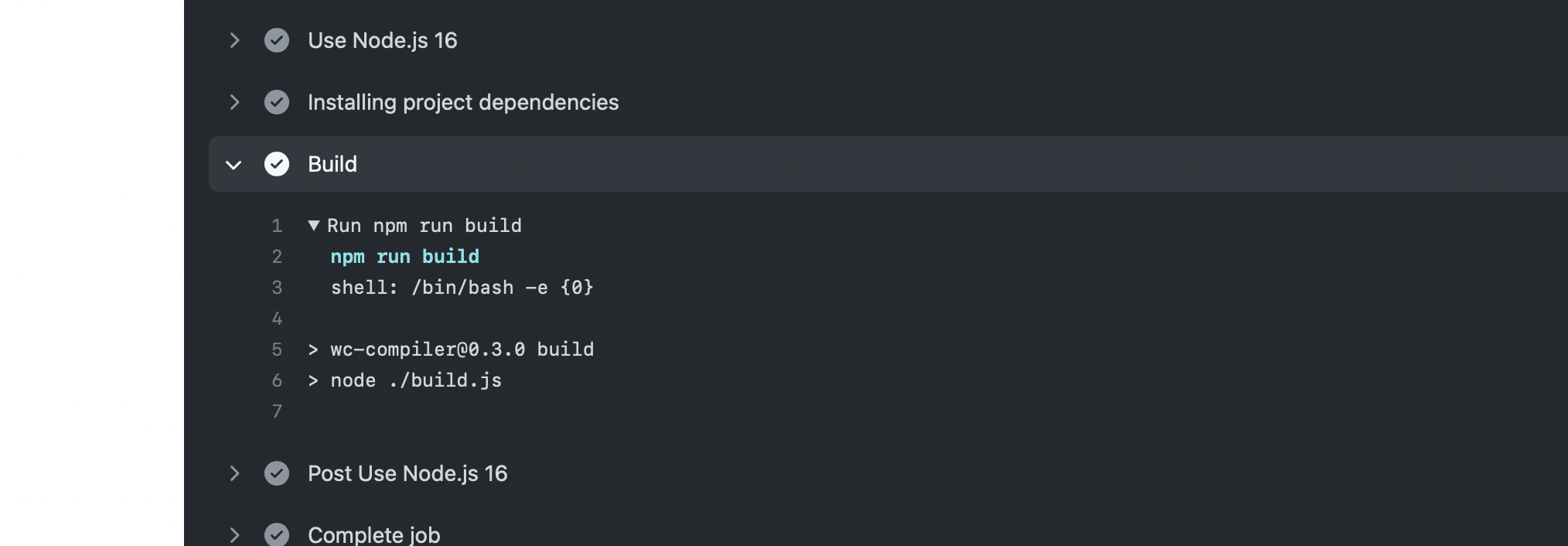Select log line number 2
The height and width of the screenshot is (546, 1568).
(x=277, y=257)
